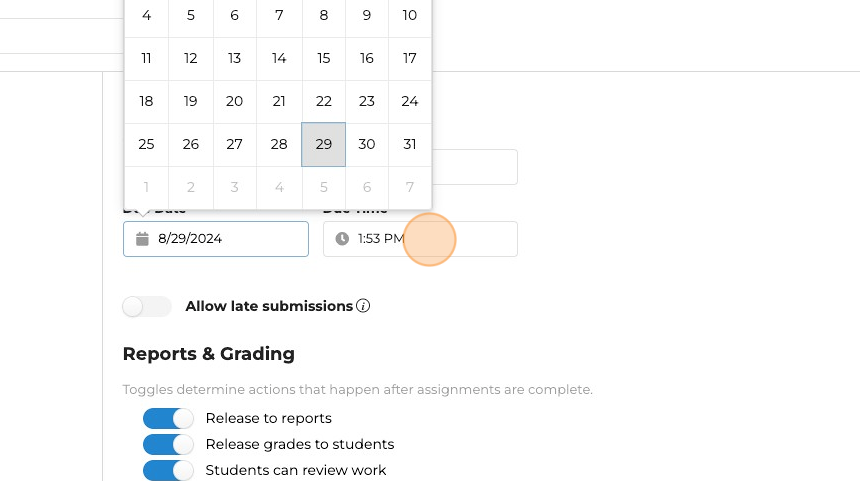Viewport: 860px width, 481px height.
Task: Switch off the Students can review work toggle
Action: click(x=168, y=470)
